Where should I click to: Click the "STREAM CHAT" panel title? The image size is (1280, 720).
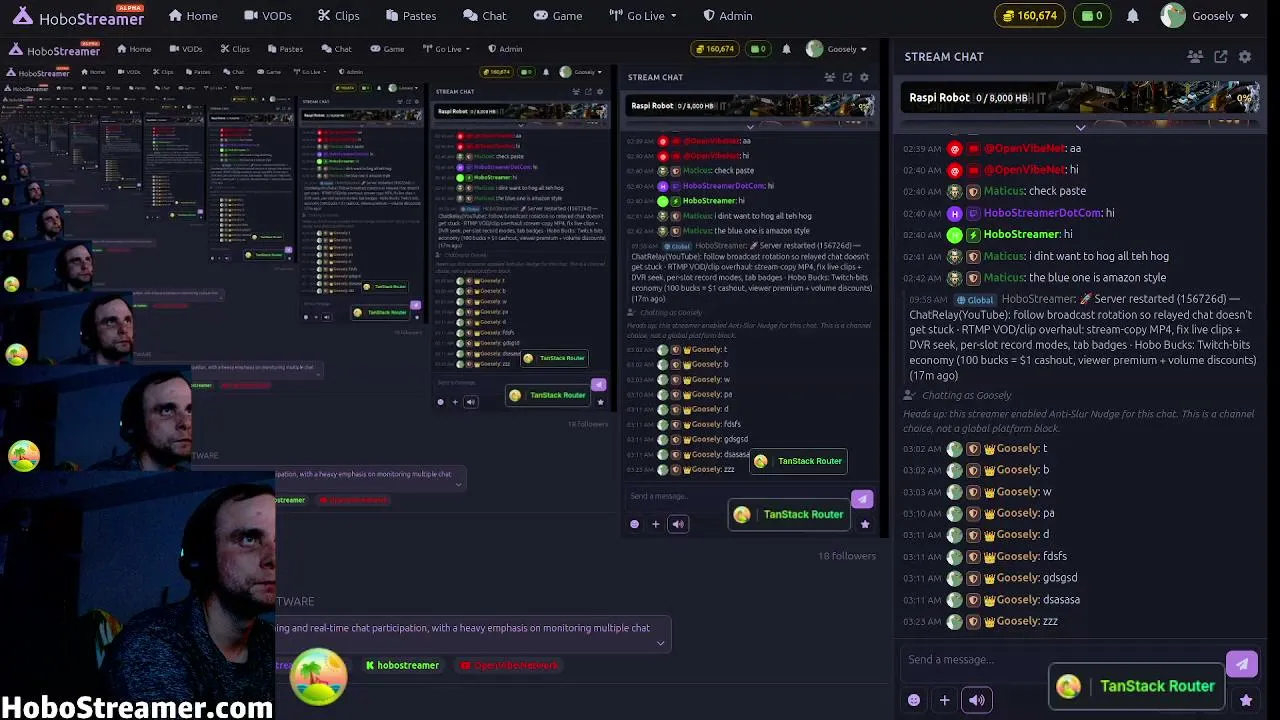tap(944, 57)
